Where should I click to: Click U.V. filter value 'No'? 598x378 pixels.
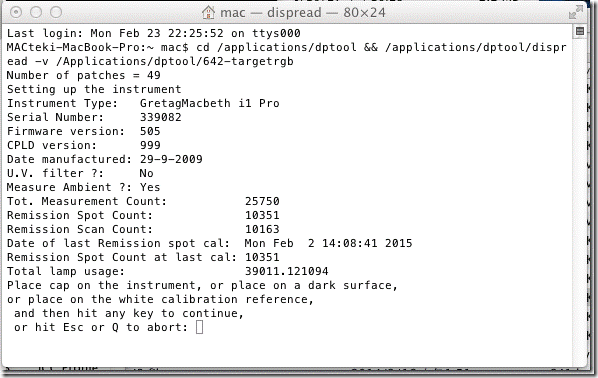pyautogui.click(x=146, y=173)
